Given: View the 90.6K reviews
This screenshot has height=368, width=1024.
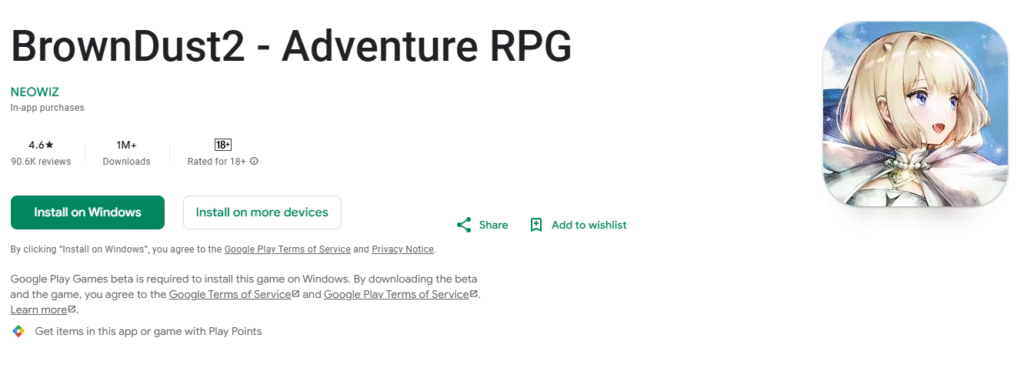Looking at the screenshot, I should pos(40,161).
